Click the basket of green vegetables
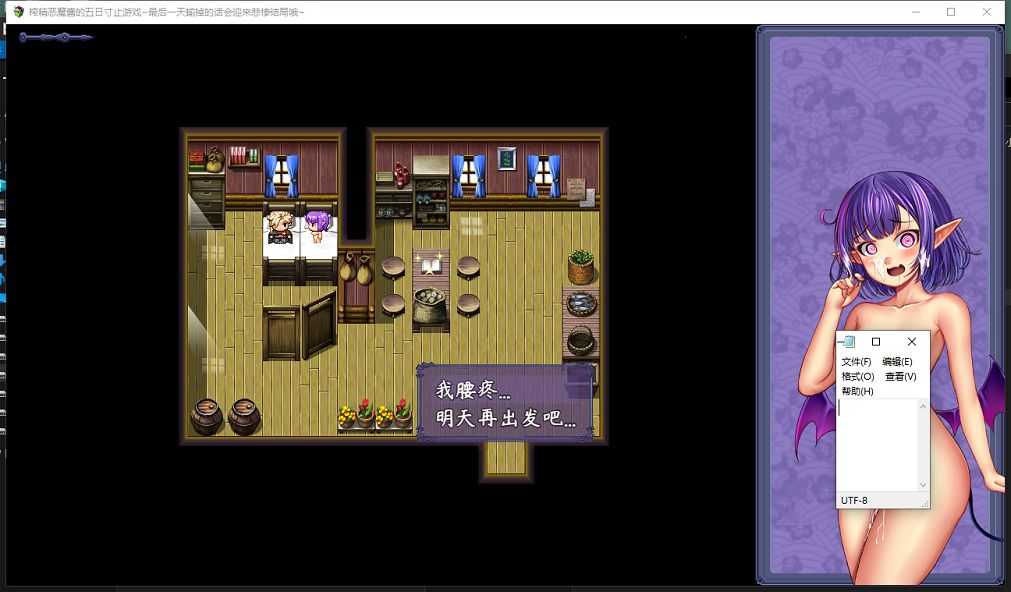 click(581, 267)
